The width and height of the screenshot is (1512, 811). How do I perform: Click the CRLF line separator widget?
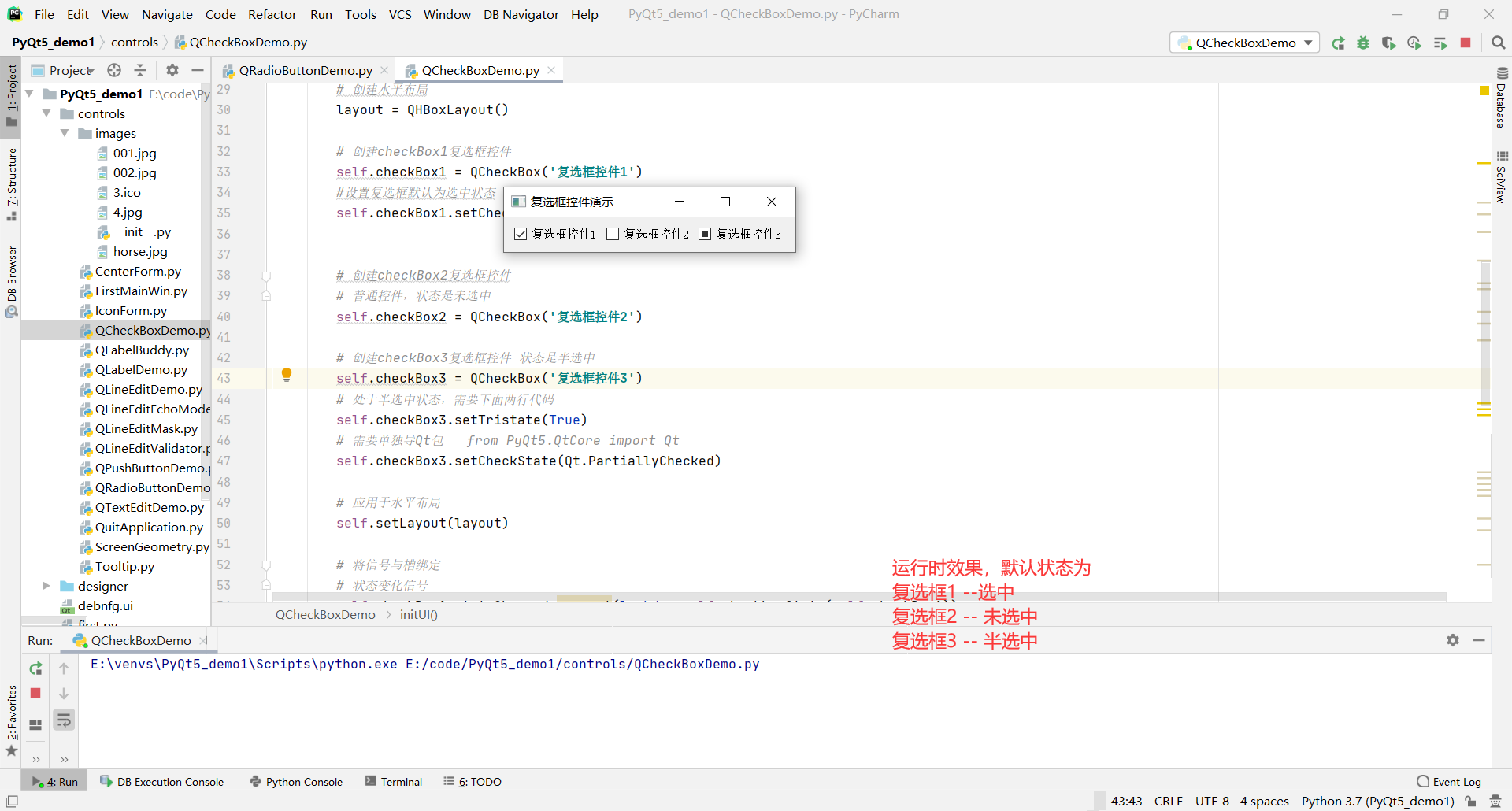1168,802
